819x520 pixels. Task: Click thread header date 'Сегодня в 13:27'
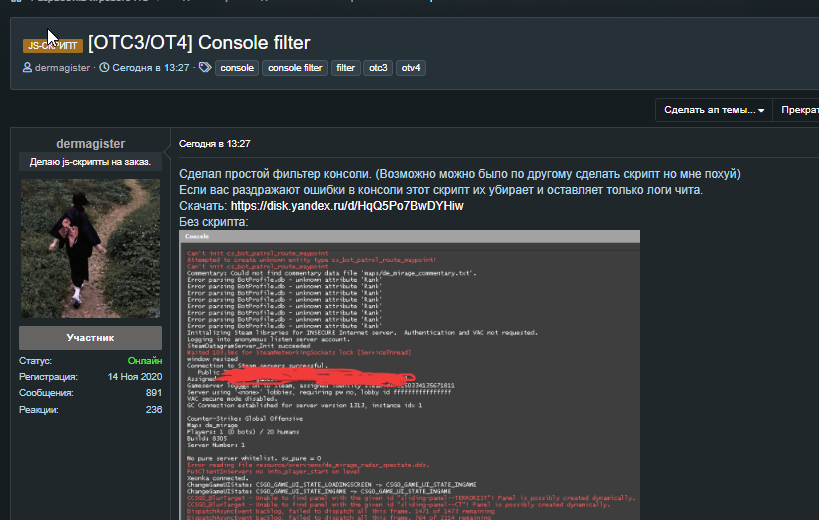pyautogui.click(x=151, y=68)
